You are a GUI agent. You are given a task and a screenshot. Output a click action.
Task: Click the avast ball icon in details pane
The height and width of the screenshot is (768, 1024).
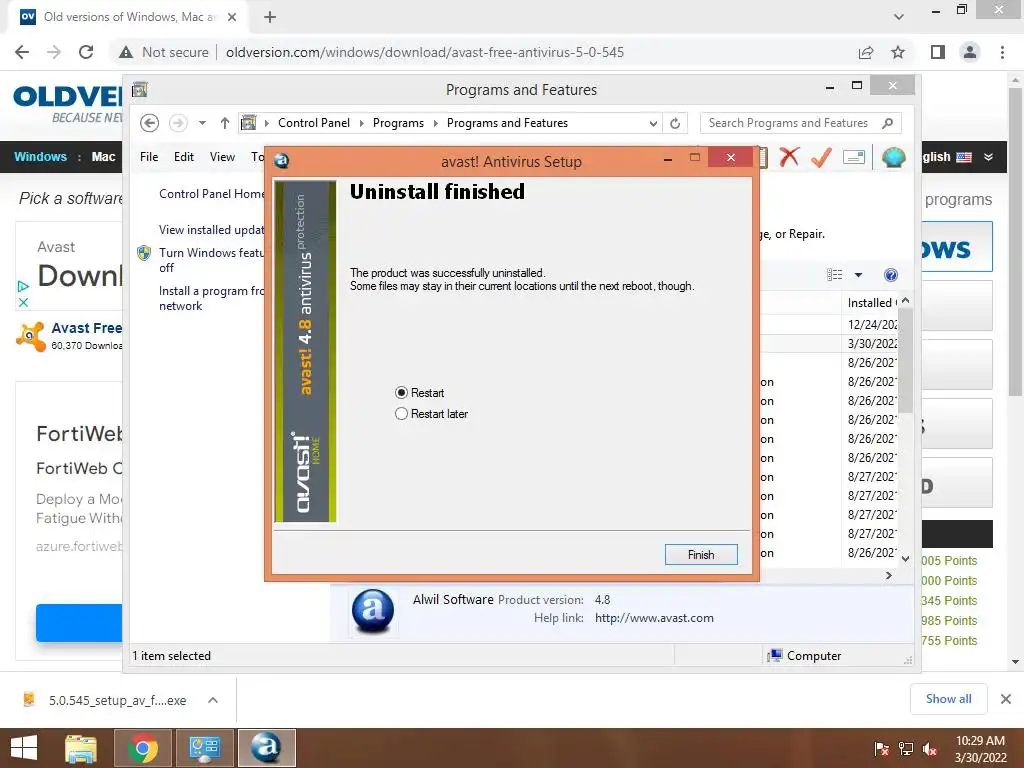[373, 611]
